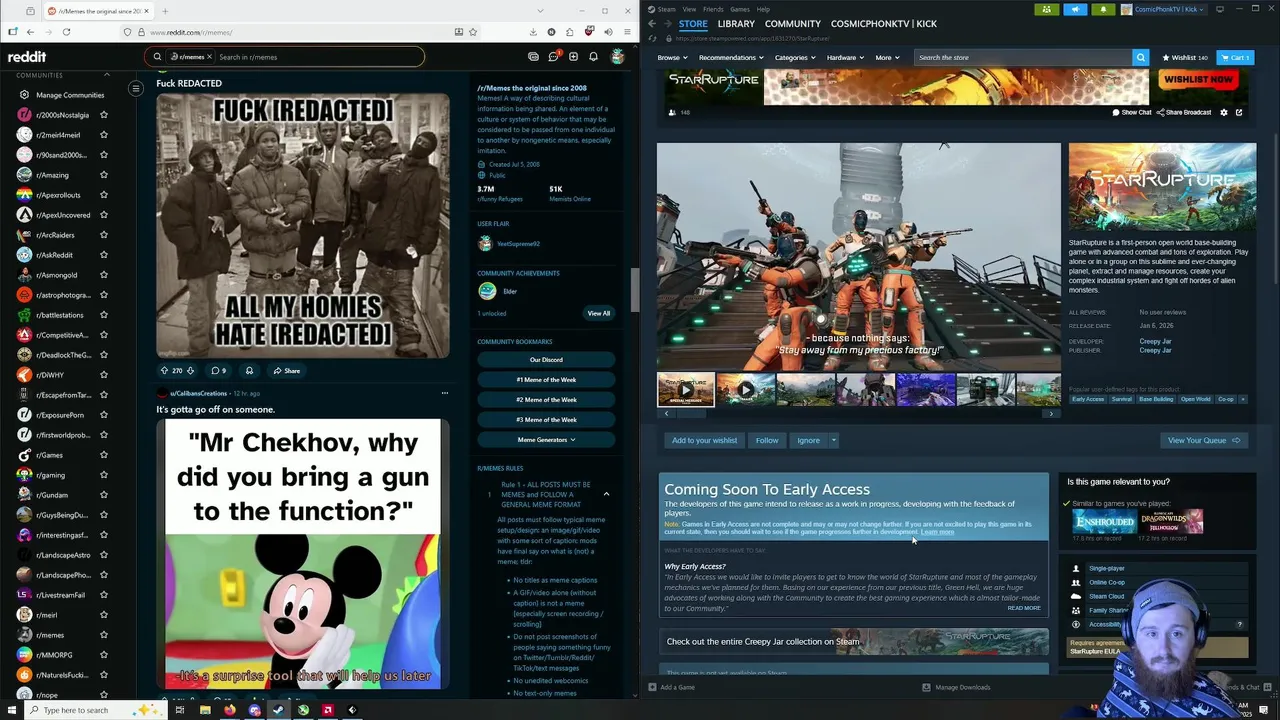The height and width of the screenshot is (720, 1280).
Task: Favorite r/DIWHY with its star
Action: 103,375
